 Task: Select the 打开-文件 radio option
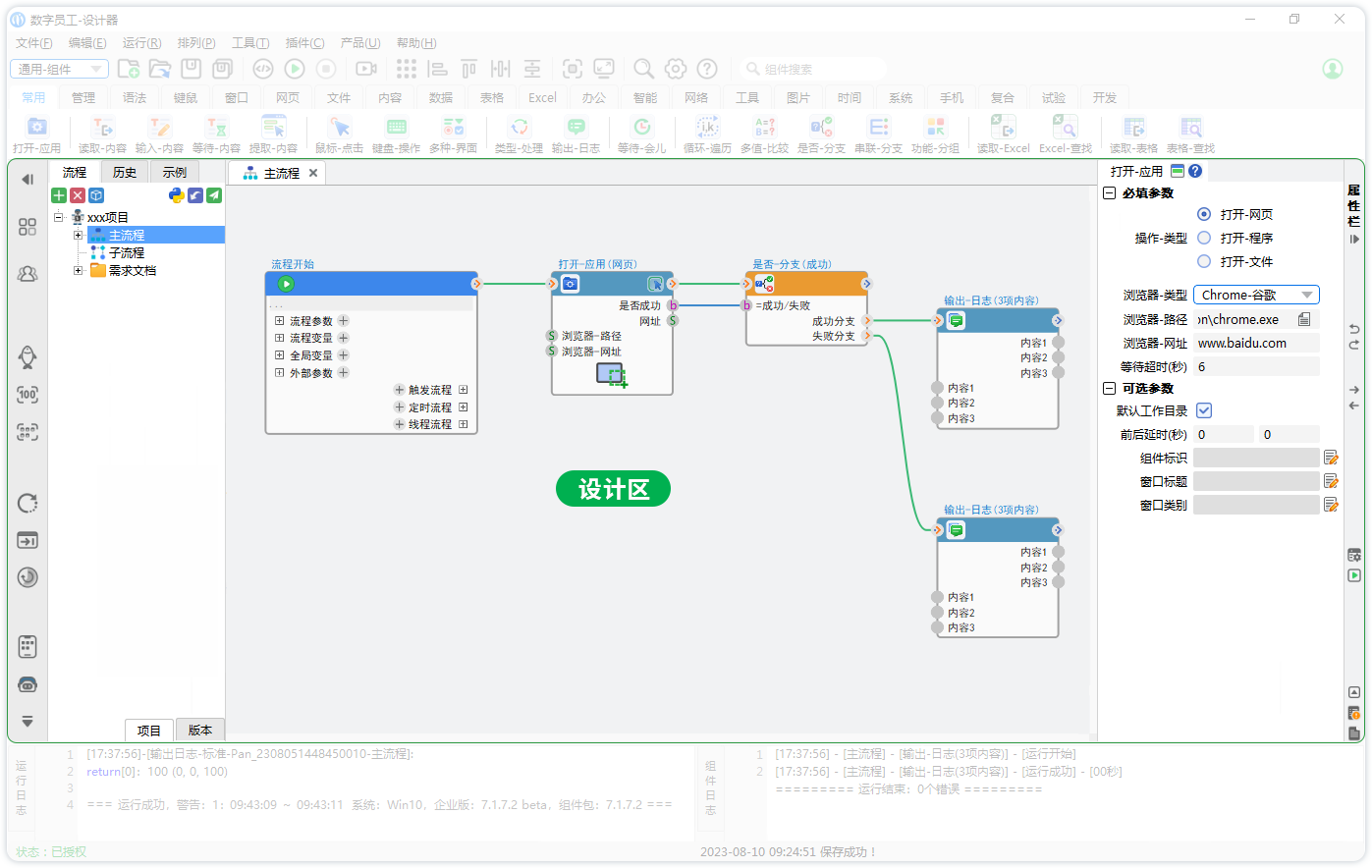(1204, 261)
